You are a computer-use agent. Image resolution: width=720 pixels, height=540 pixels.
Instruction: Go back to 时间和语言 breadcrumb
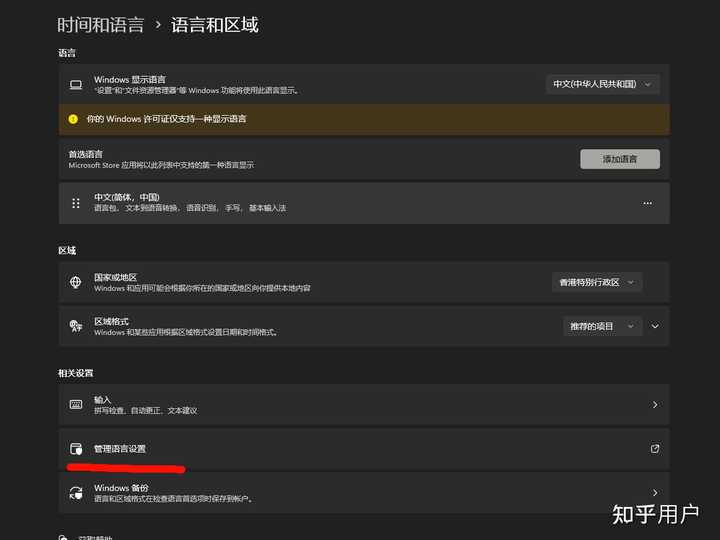coord(101,25)
